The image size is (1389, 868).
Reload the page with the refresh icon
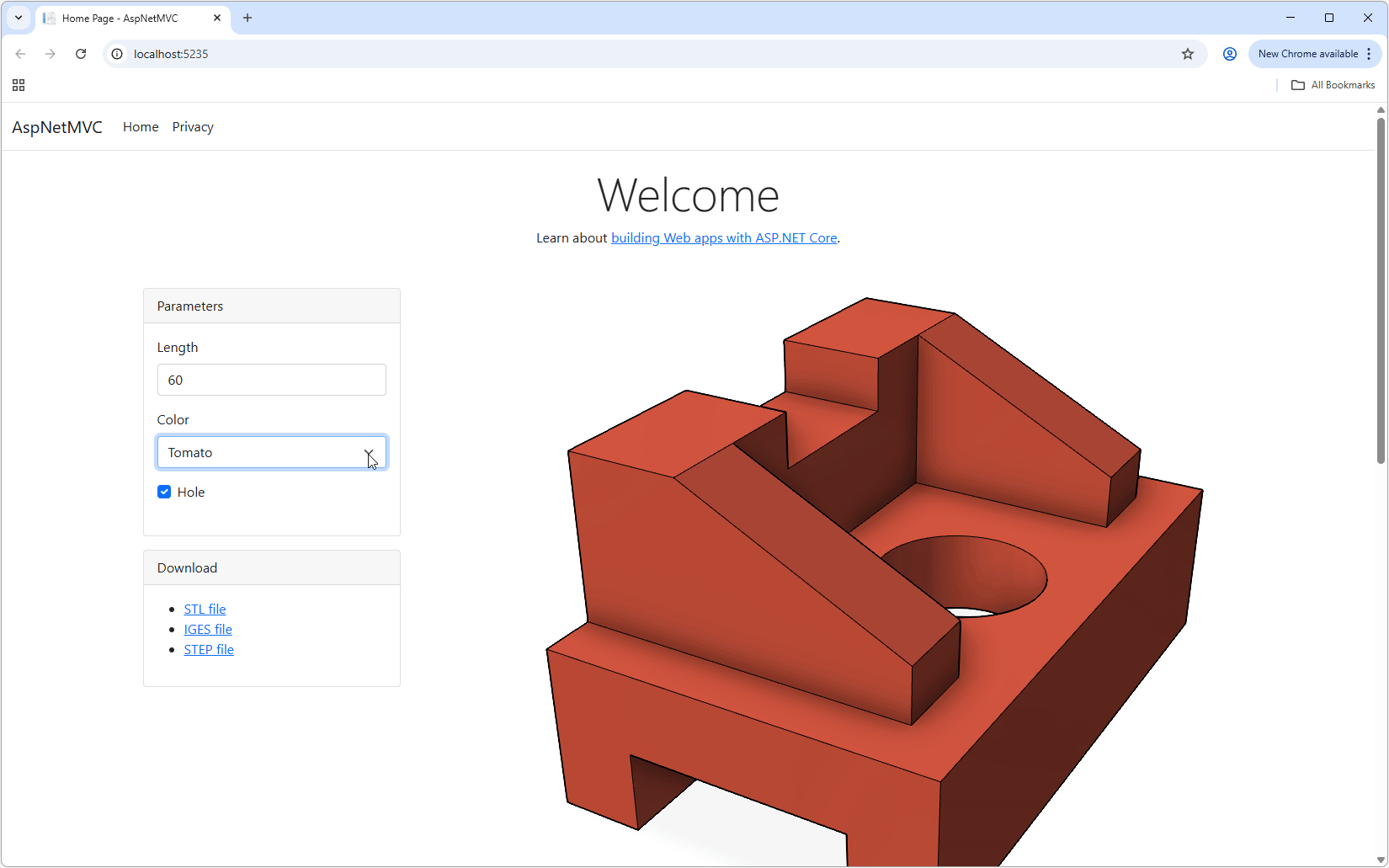coord(81,54)
